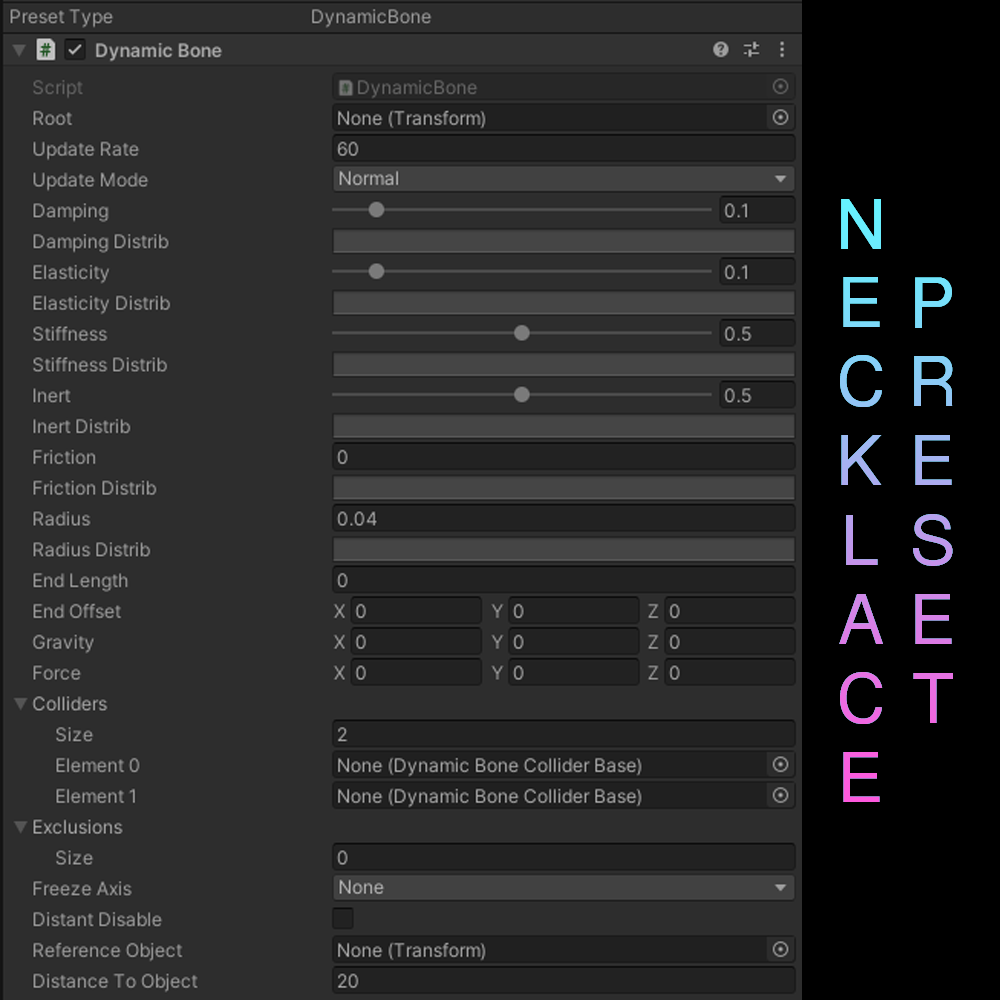1000x1000 pixels.
Task: Click the object picker beside Reference Object
Action: (780, 950)
